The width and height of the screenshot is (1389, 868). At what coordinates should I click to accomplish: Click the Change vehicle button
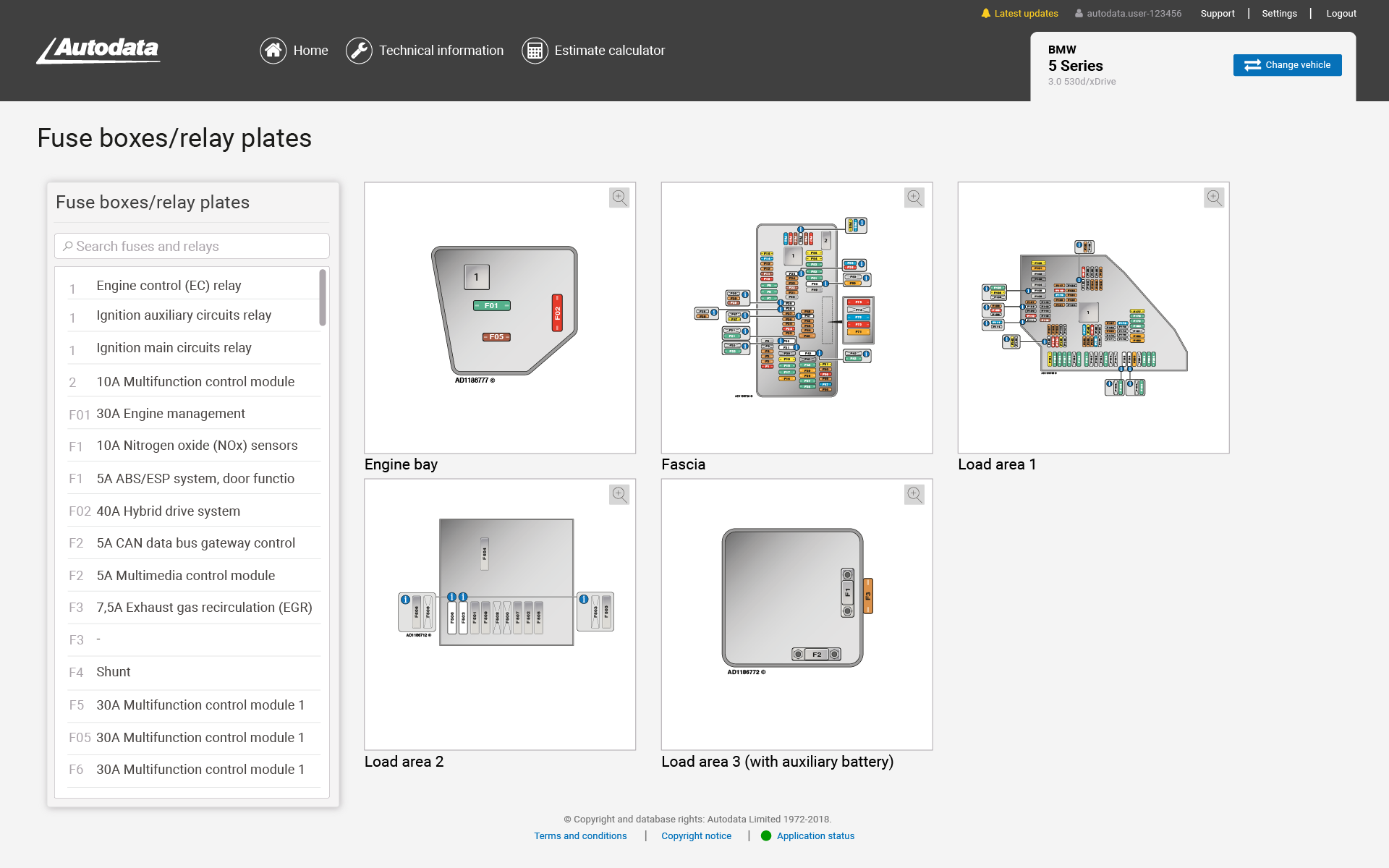(1287, 65)
